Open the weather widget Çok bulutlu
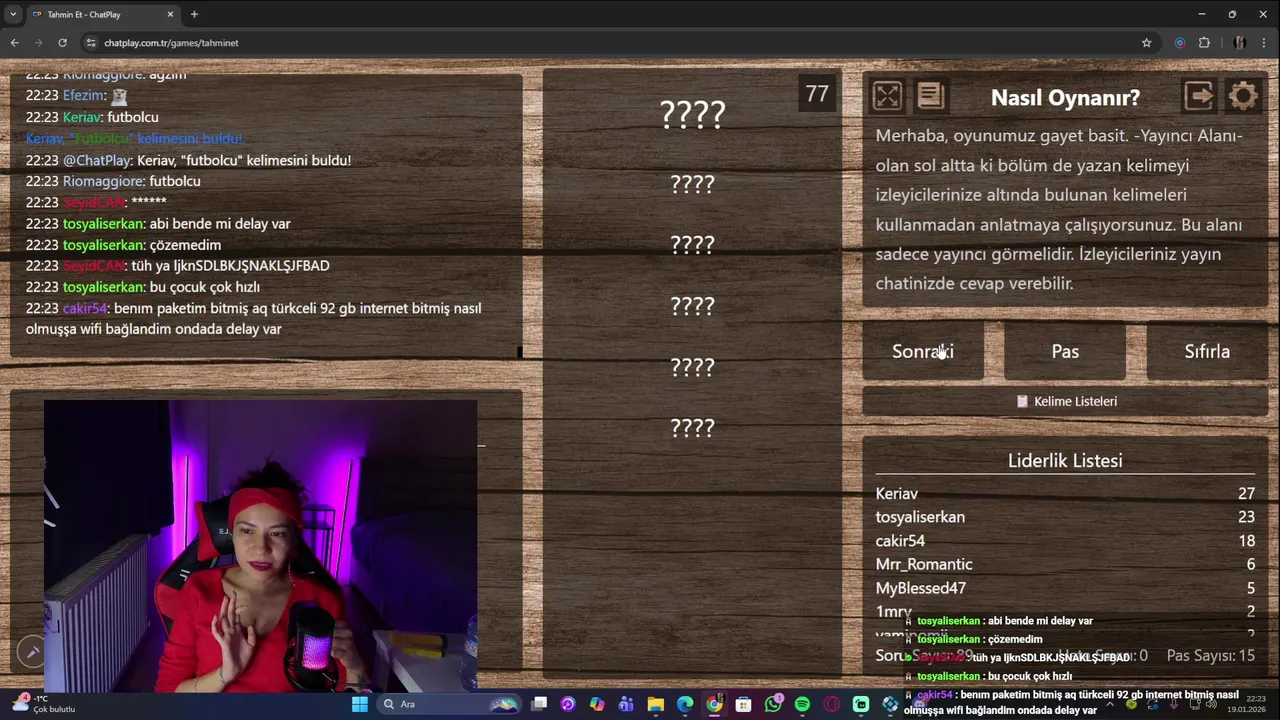 tap(44, 704)
